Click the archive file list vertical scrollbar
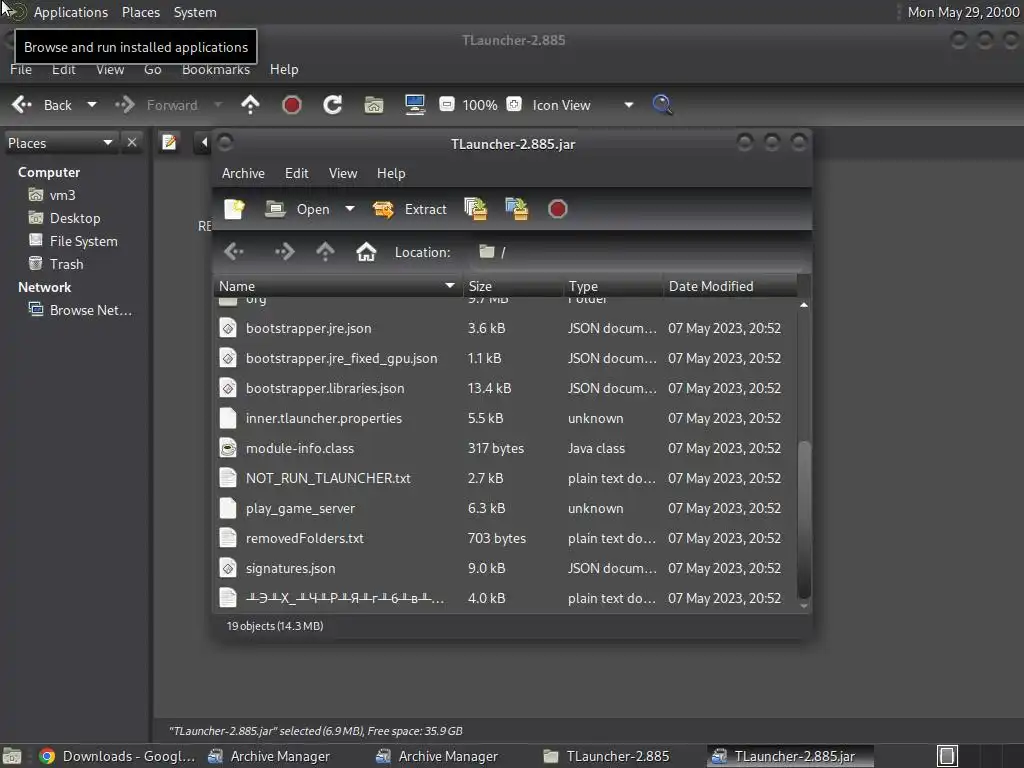This screenshot has width=1024, height=768. pos(804,519)
